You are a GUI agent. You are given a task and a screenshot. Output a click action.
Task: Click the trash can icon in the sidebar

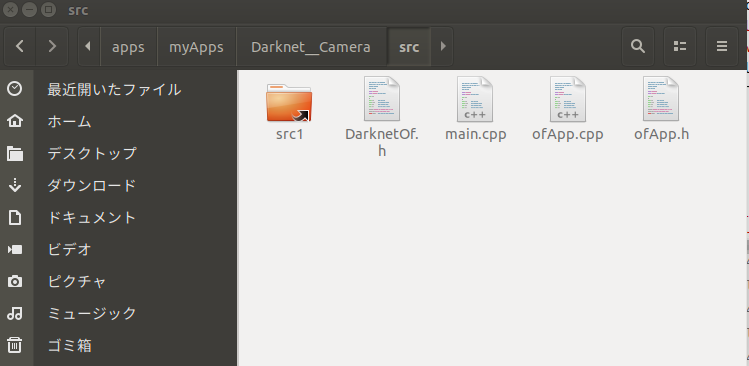(x=15, y=345)
